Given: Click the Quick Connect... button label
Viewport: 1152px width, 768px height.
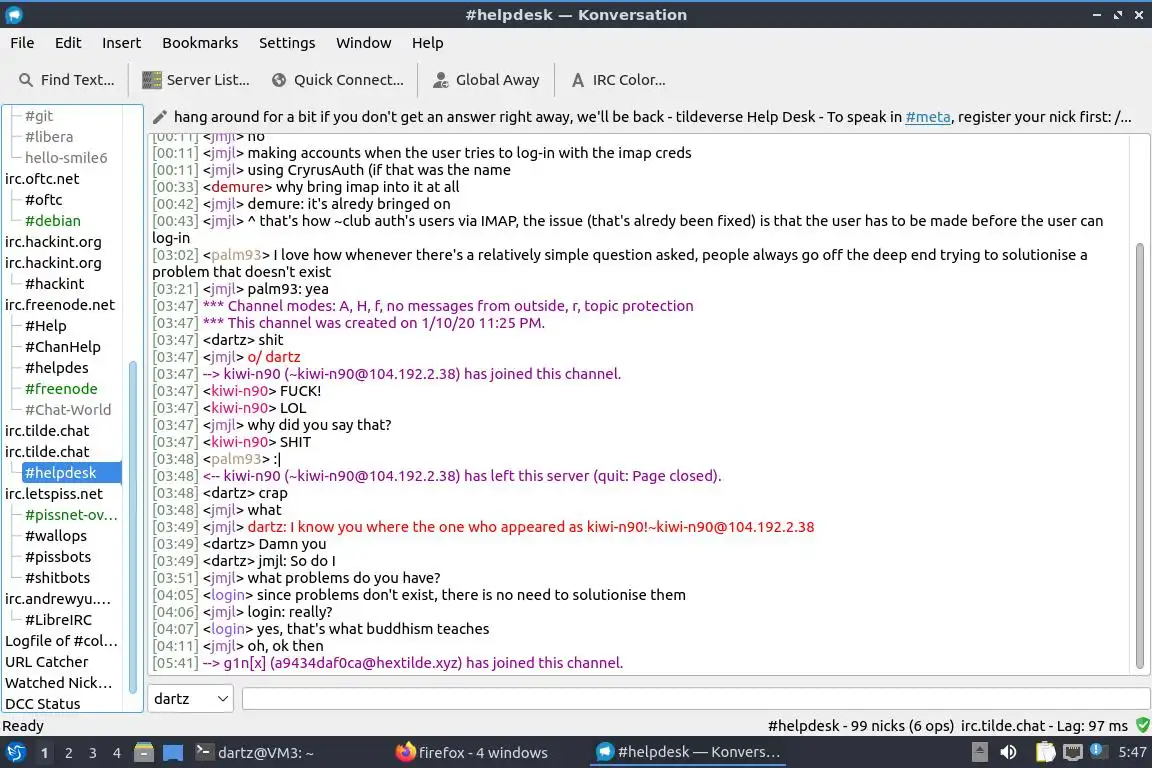Looking at the screenshot, I should point(349,80).
